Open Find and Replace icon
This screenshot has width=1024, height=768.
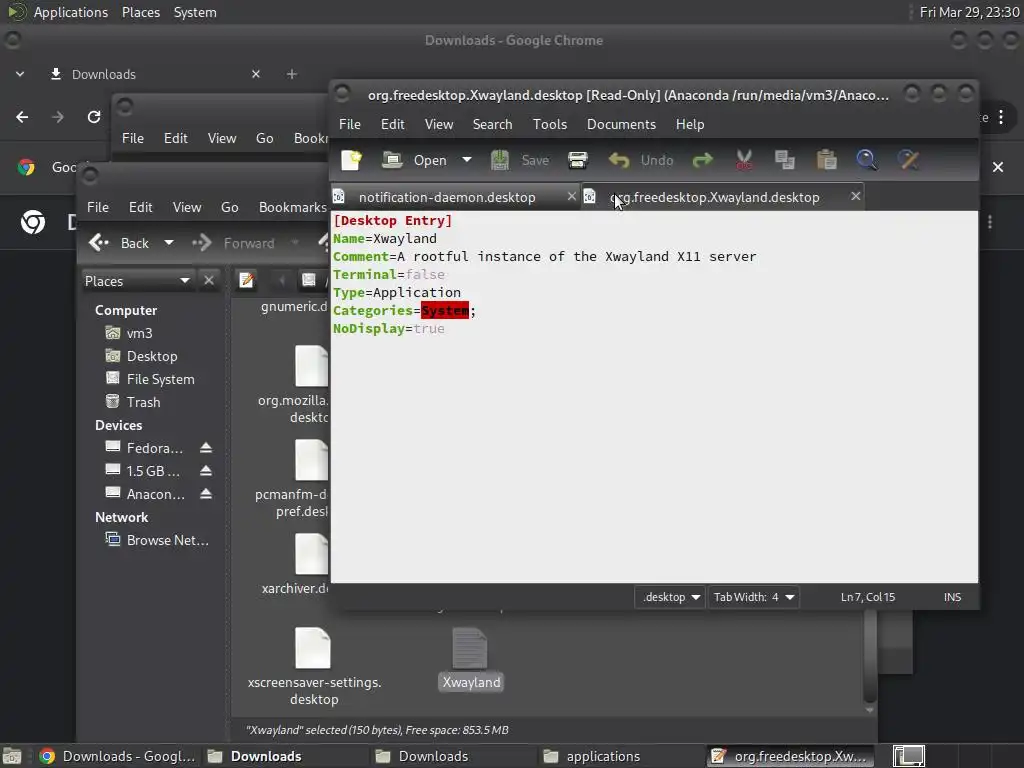point(908,160)
